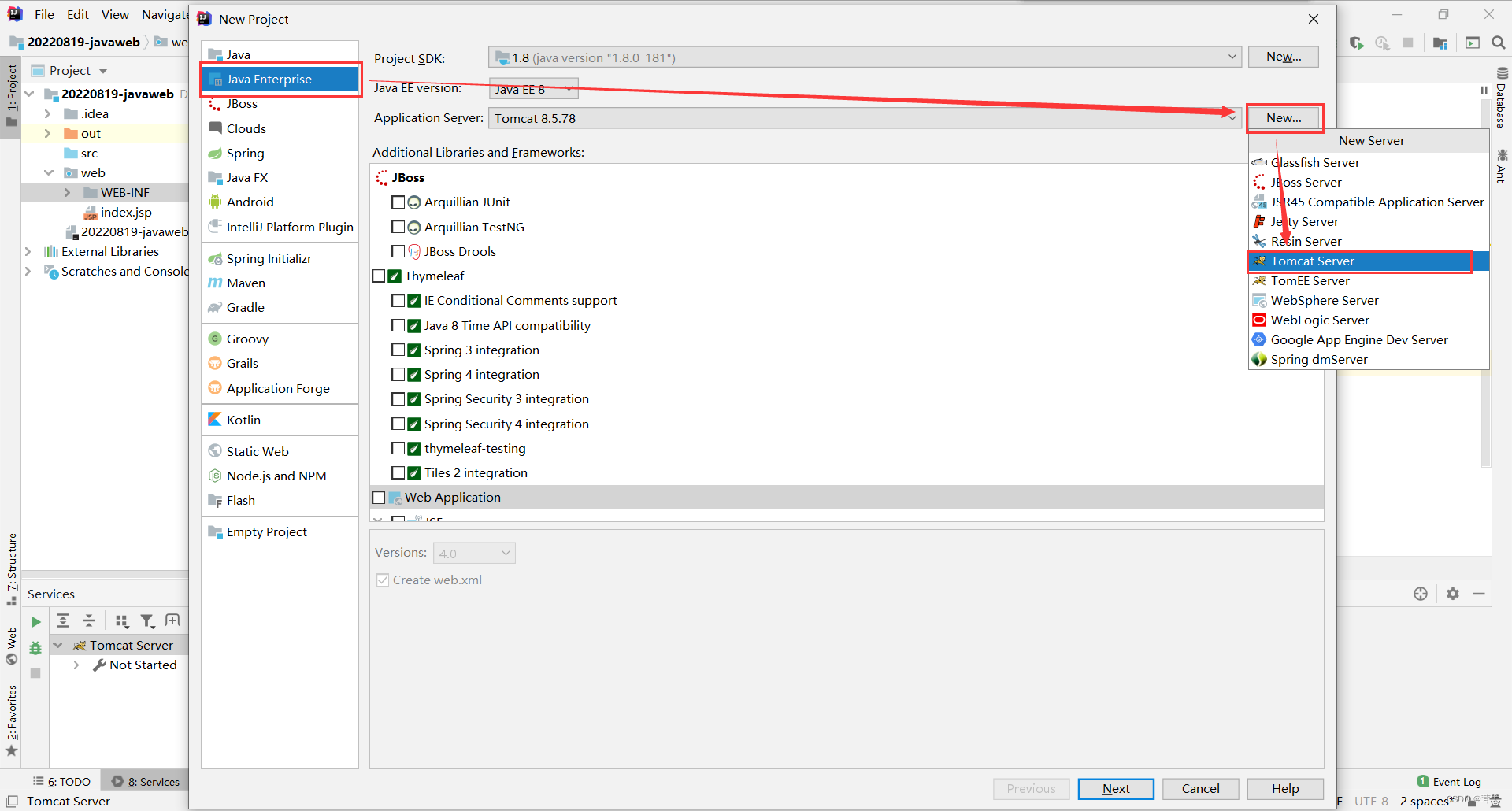Screen dimensions: 1512x811
Task: Click Group By icon in Services toolbar
Action: pos(121,621)
